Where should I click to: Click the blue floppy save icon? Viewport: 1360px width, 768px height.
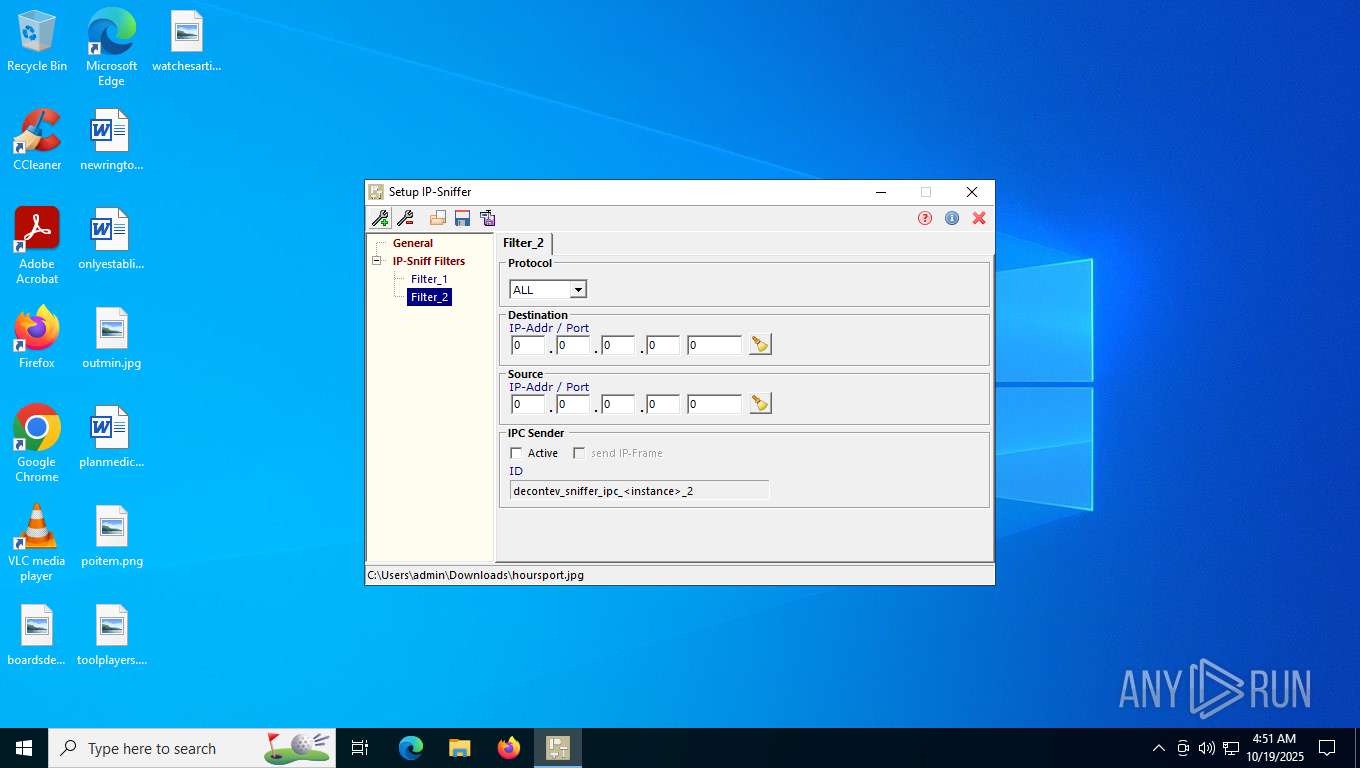tap(462, 218)
